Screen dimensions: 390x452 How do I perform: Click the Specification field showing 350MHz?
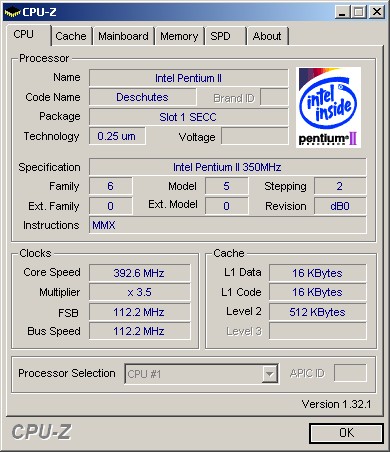tap(227, 167)
